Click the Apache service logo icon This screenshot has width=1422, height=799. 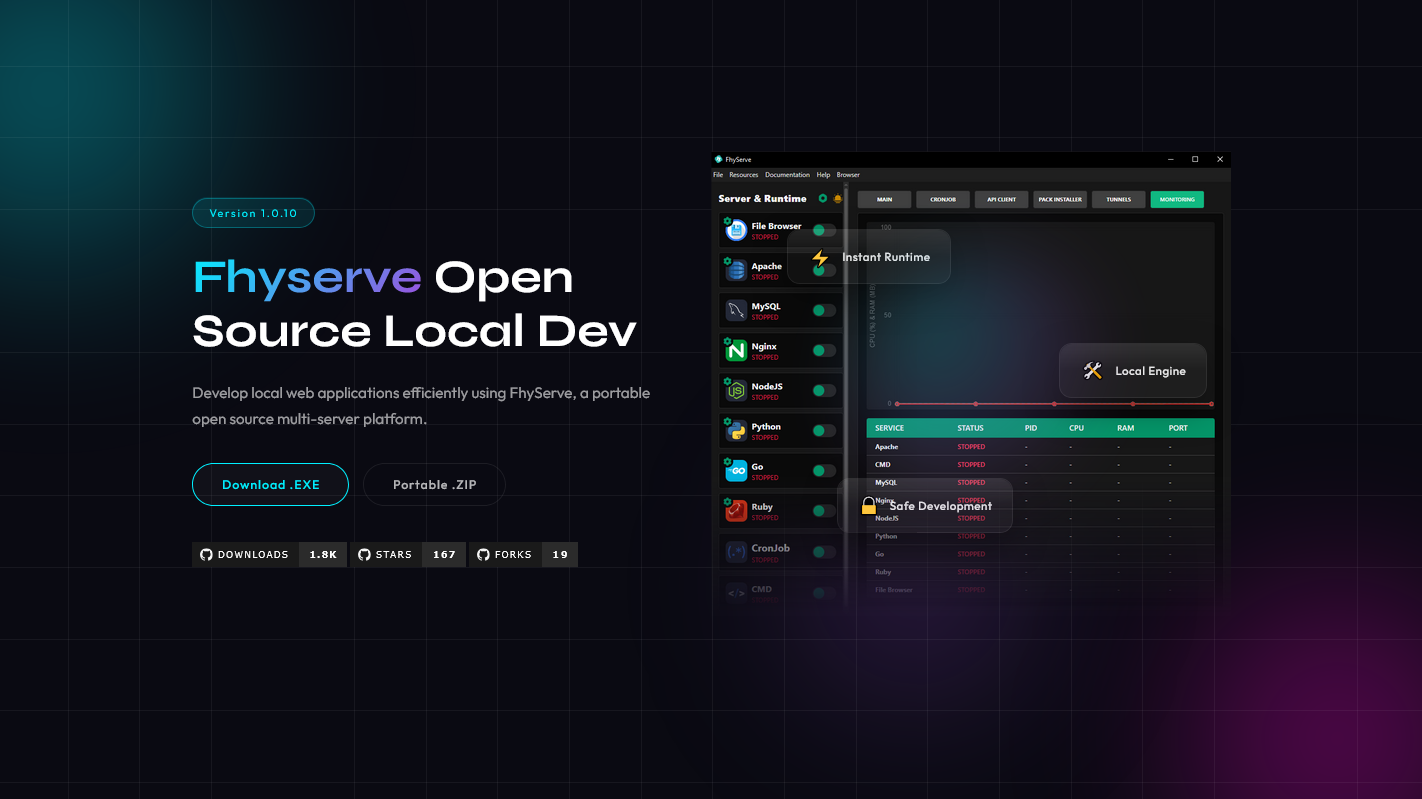click(736, 270)
